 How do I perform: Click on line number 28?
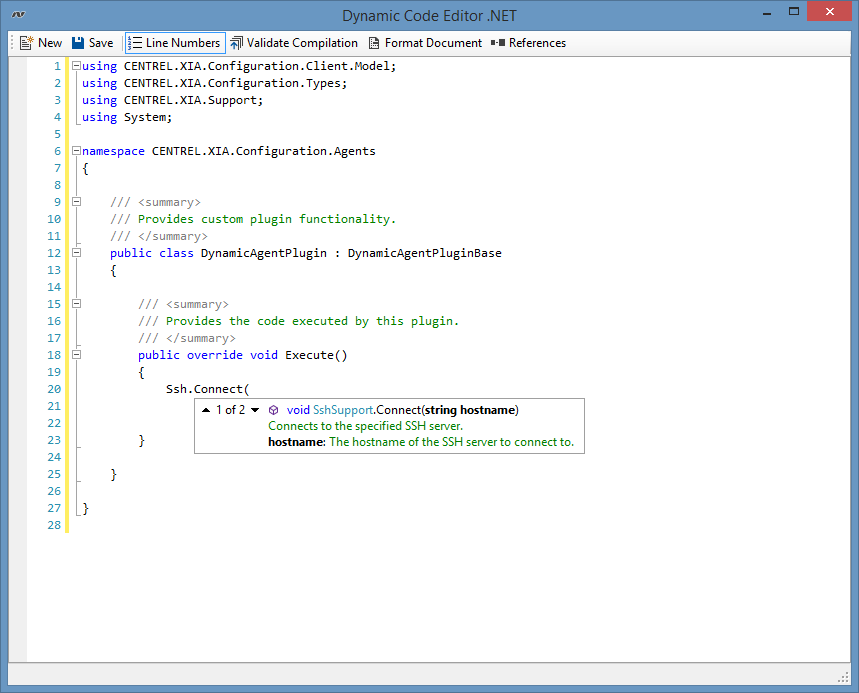(54, 525)
